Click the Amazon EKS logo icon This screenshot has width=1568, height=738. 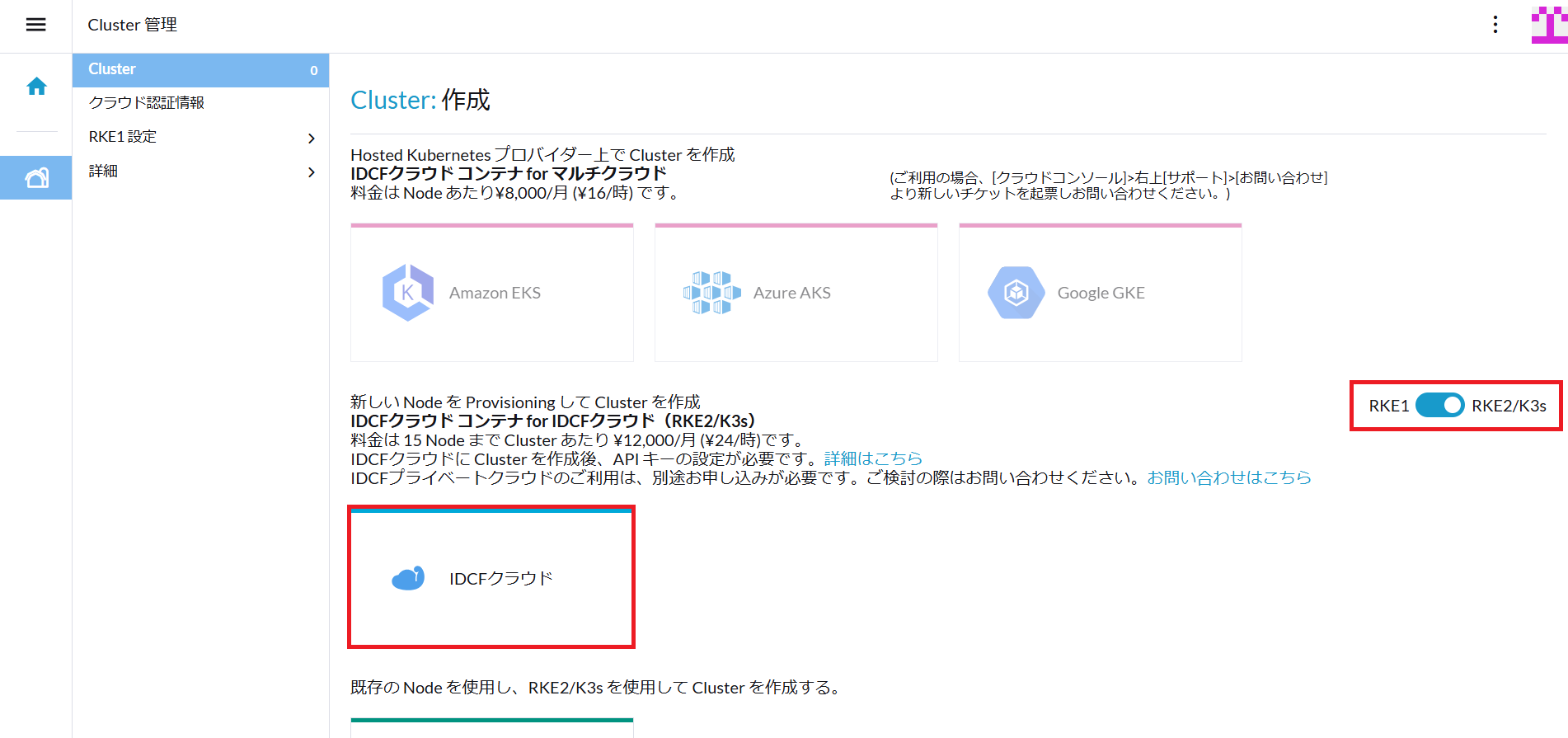coord(407,293)
